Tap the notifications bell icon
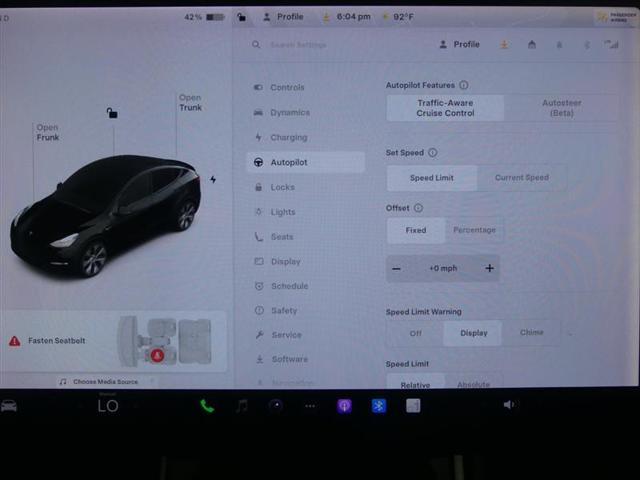This screenshot has height=480, width=640. point(559,45)
